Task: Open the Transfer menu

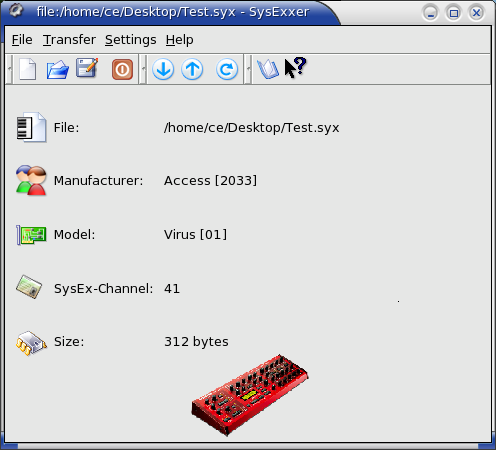Action: click(x=69, y=40)
